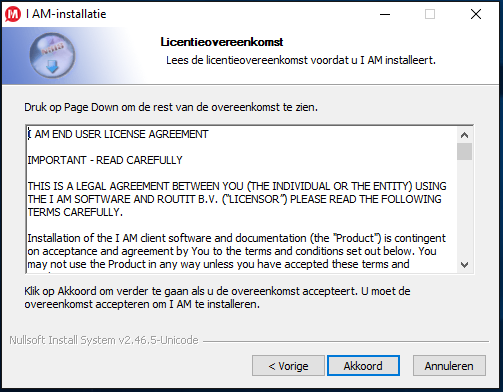The height and width of the screenshot is (392, 503).
Task: Click the I AM-installatie title bar text
Action: [x=66, y=14]
